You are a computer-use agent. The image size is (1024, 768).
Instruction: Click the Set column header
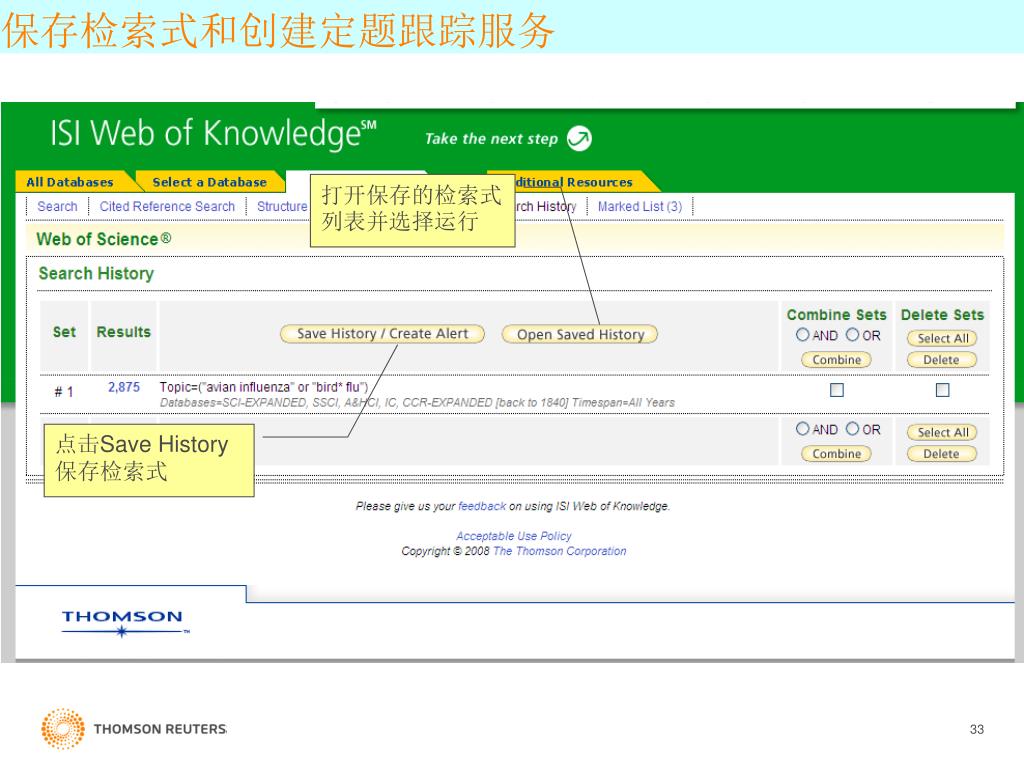tap(65, 332)
